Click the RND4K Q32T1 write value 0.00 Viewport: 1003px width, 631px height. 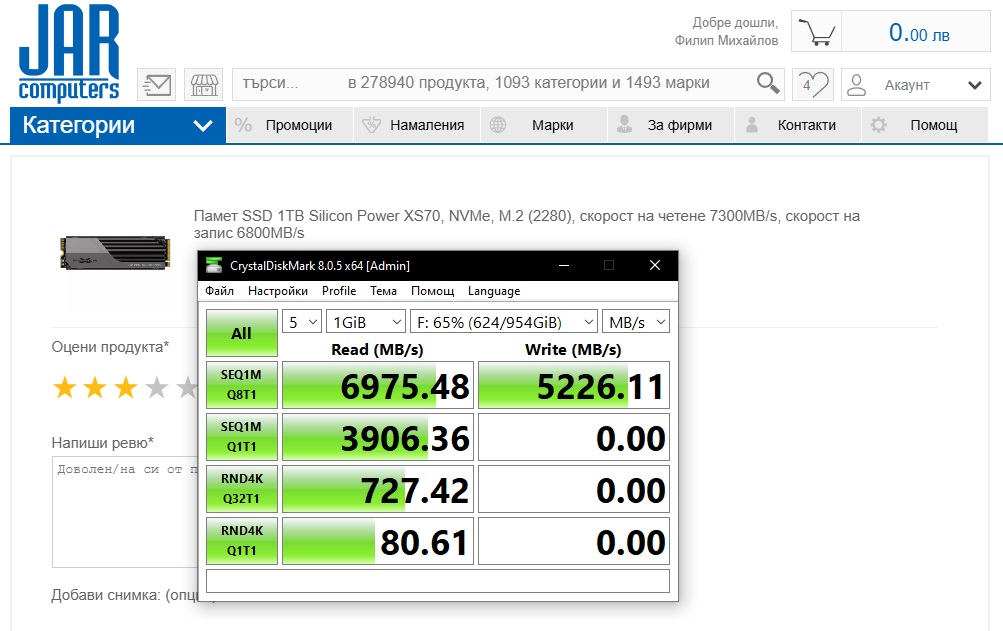[574, 489]
